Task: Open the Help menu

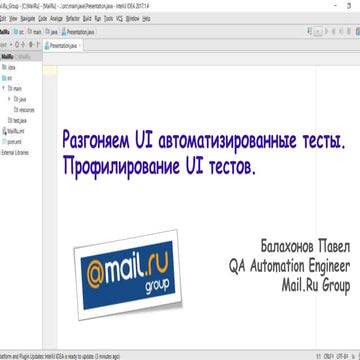Action: point(146,19)
